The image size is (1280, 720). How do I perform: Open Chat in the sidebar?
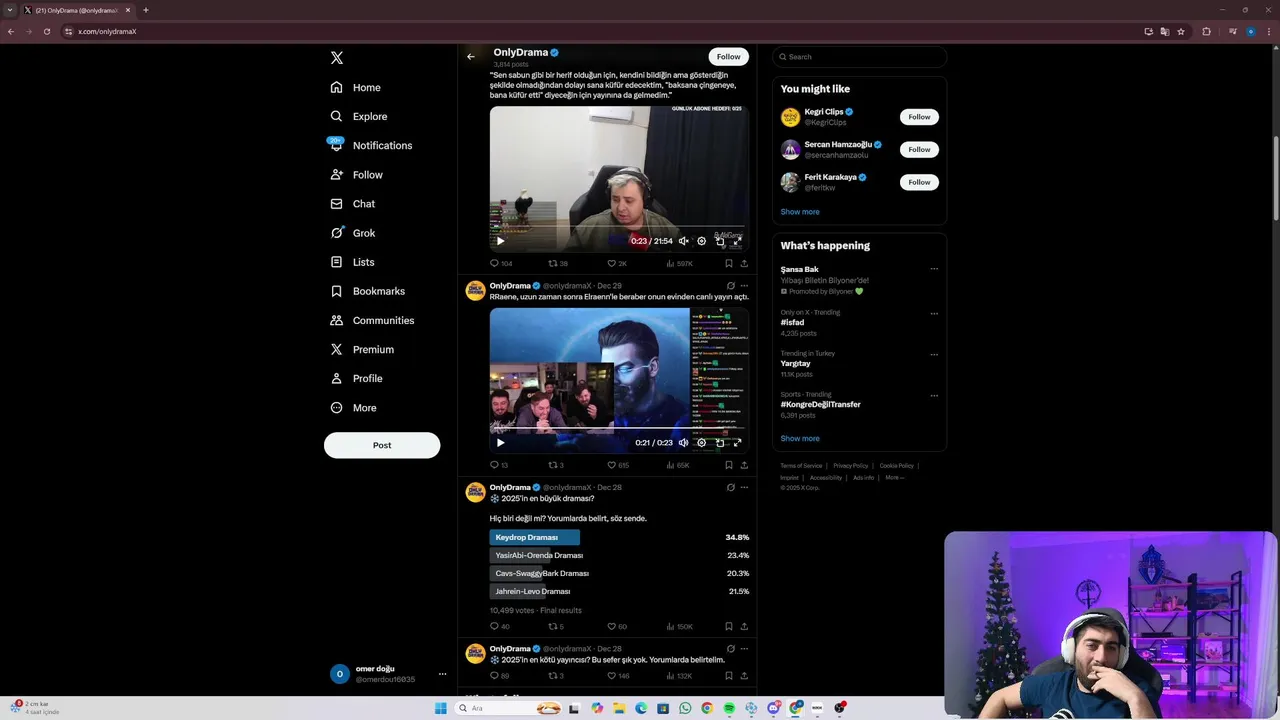tap(353, 204)
